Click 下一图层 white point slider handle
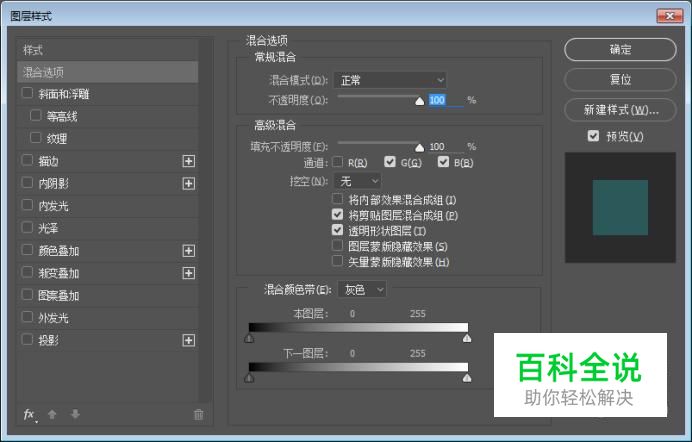Image resolution: width=692 pixels, height=442 pixels. click(x=467, y=378)
